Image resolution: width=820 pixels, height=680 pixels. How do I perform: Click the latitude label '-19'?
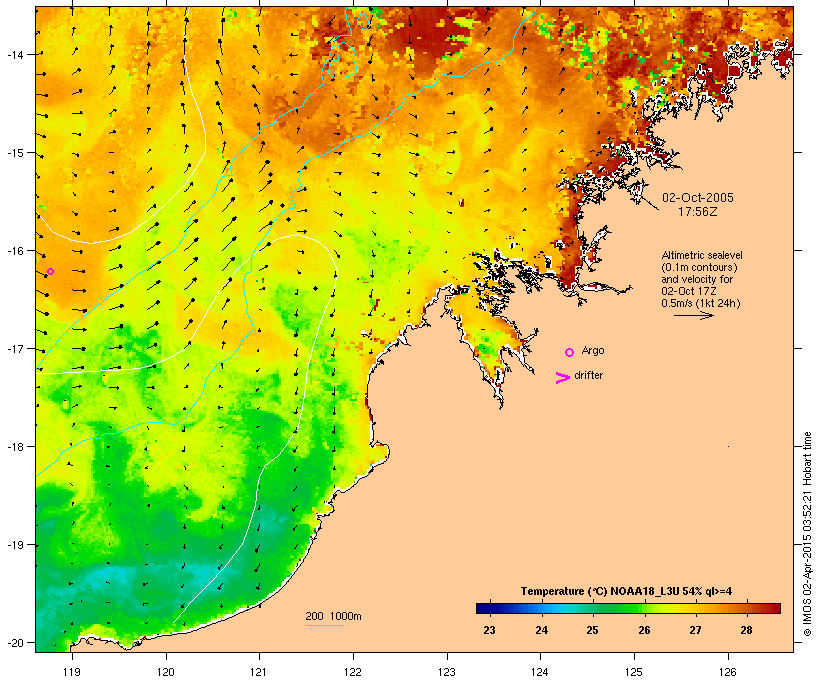coord(14,545)
